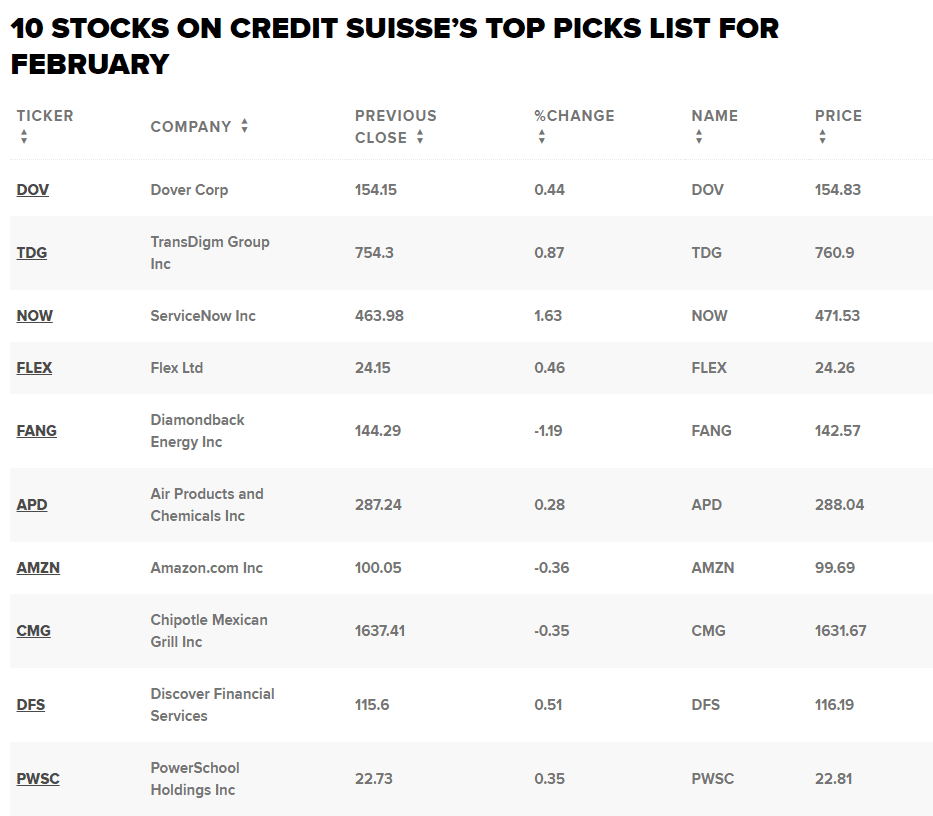Follow the PWSC ticker link

click(38, 778)
